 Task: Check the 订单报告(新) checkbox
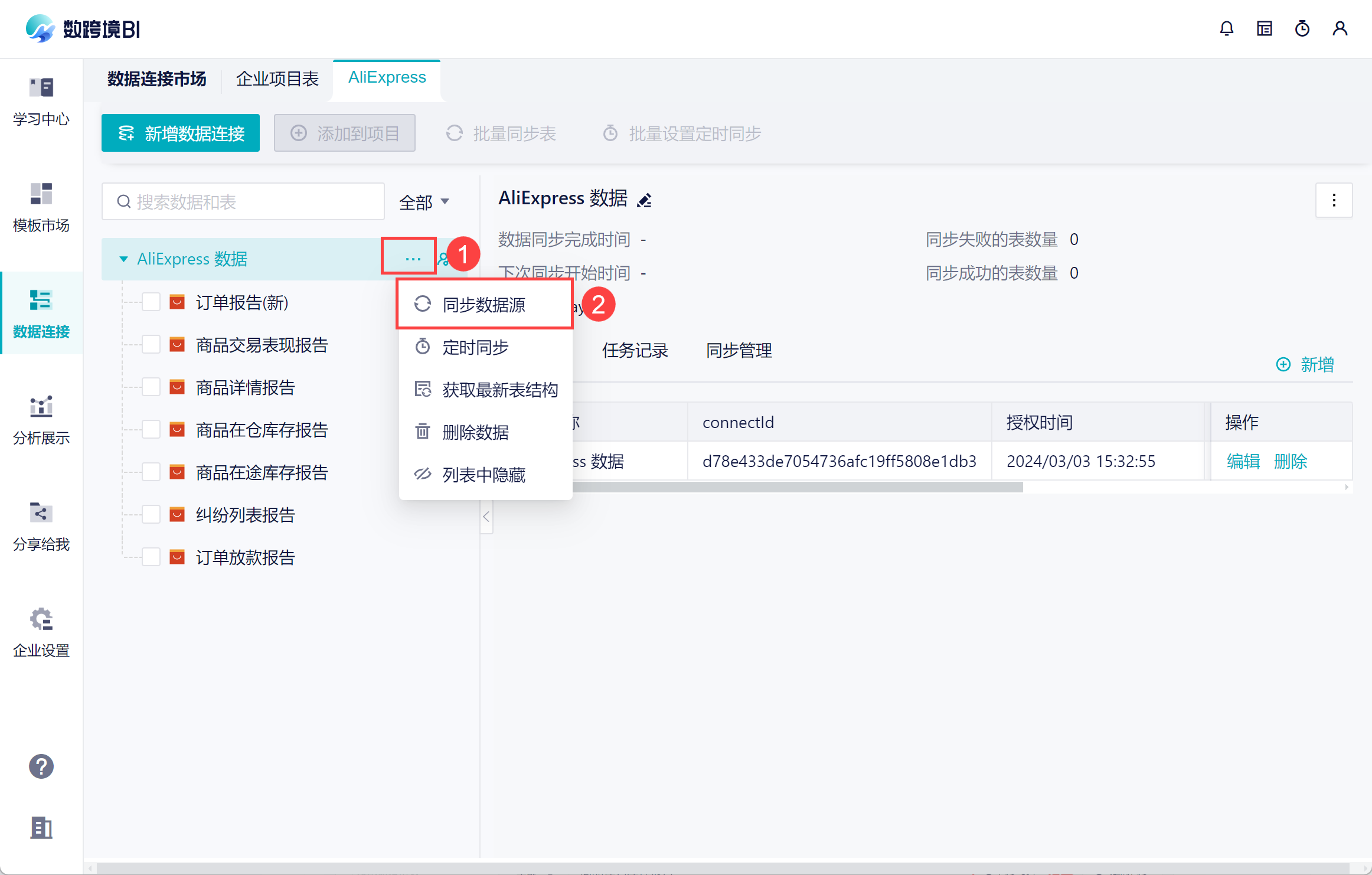[x=151, y=302]
